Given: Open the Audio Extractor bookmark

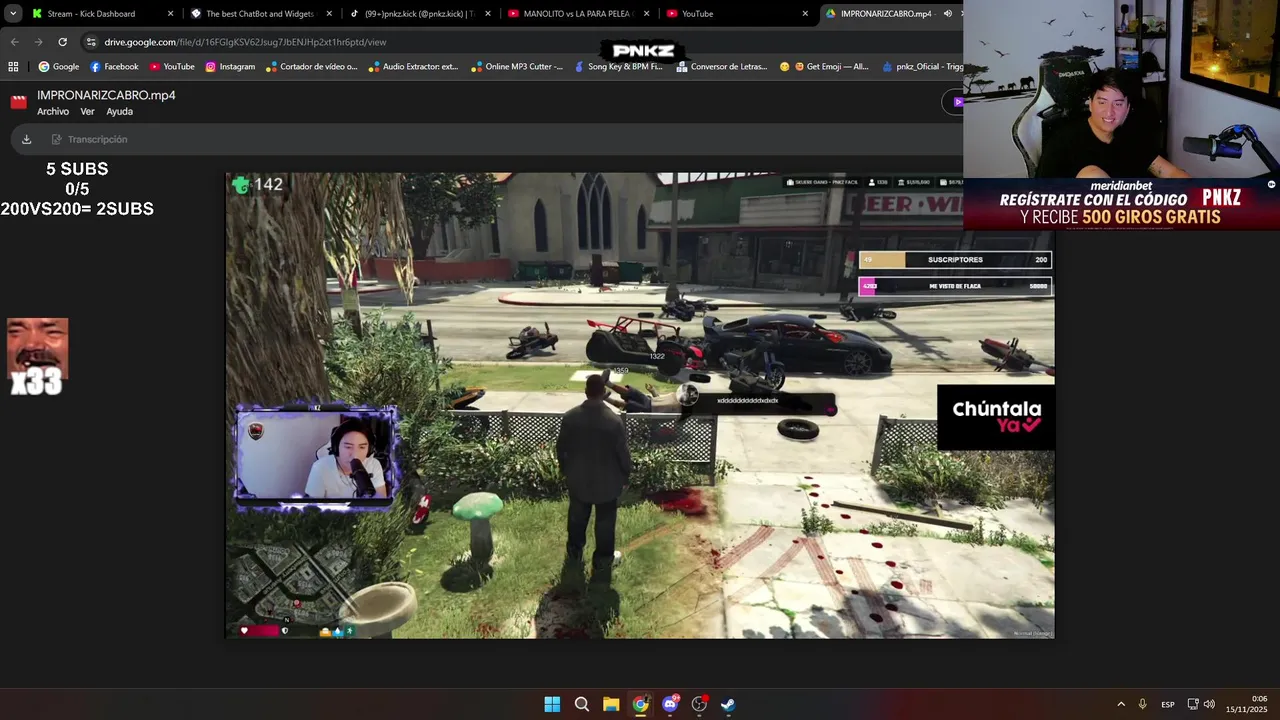Looking at the screenshot, I should click(x=413, y=67).
